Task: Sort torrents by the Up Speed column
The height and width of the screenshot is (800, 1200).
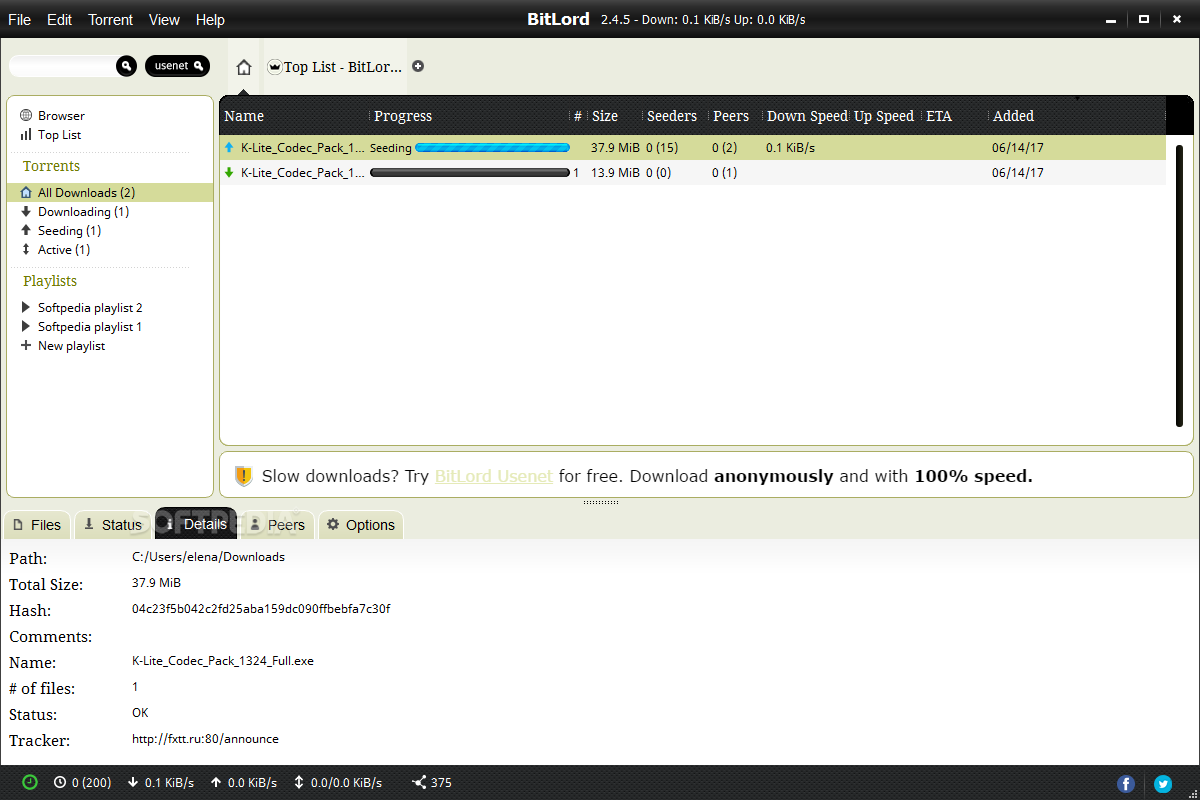Action: point(884,116)
